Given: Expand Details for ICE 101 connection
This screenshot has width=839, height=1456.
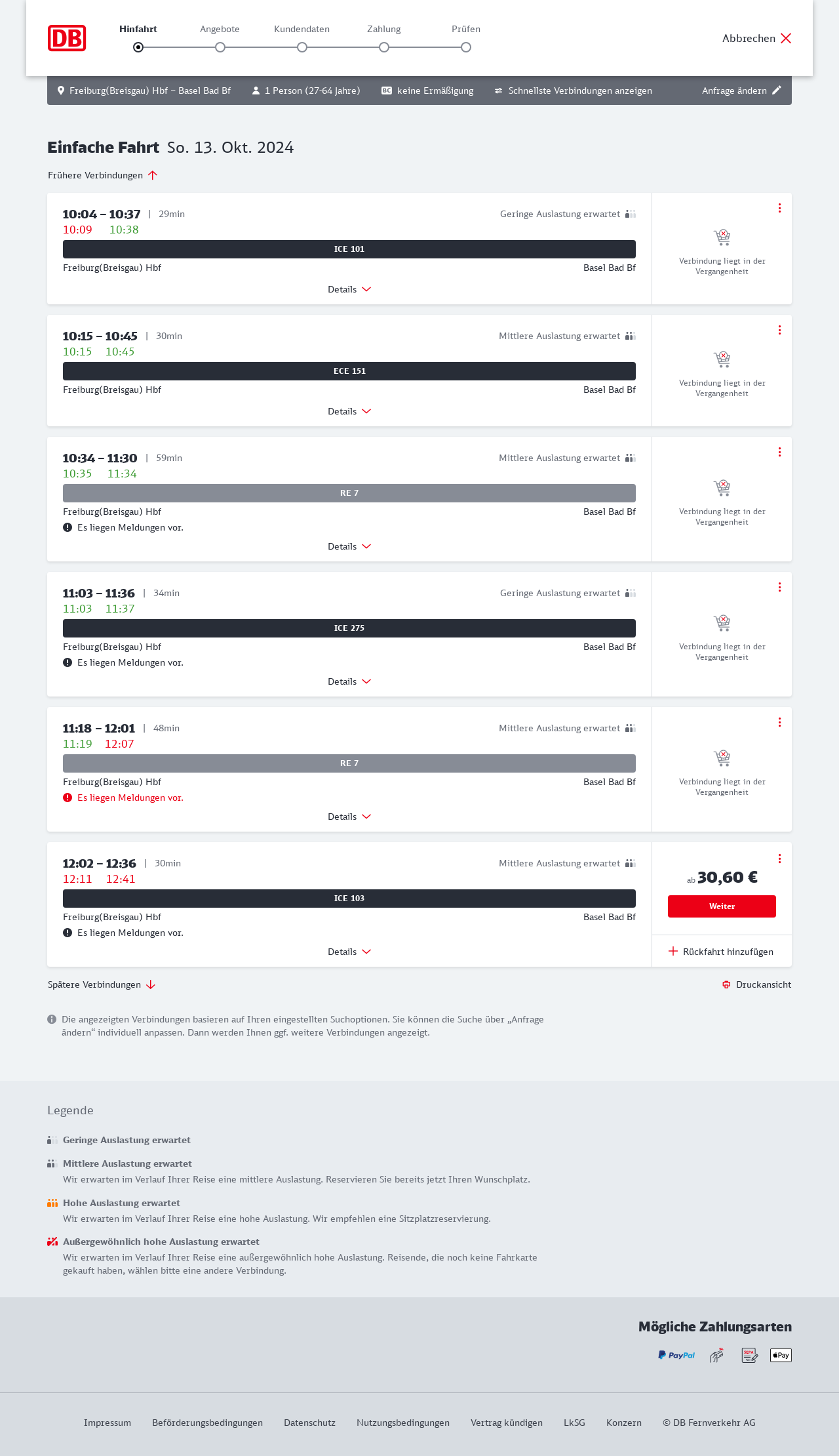Looking at the screenshot, I should (x=349, y=289).
